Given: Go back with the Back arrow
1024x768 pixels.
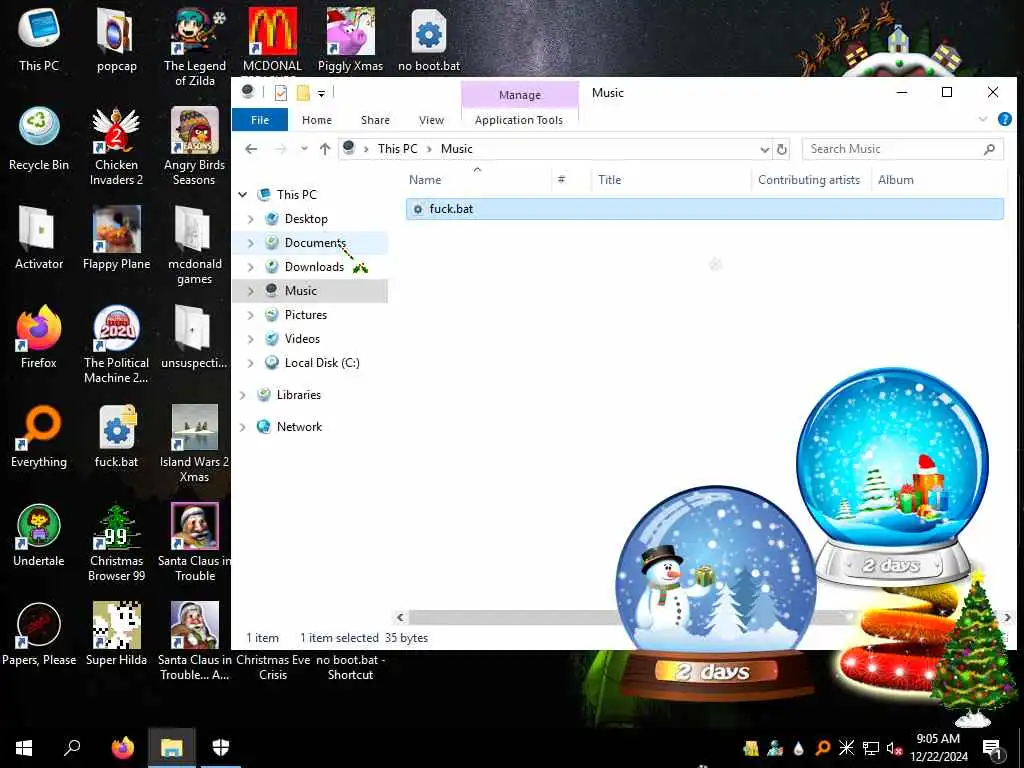Looking at the screenshot, I should (x=251, y=149).
